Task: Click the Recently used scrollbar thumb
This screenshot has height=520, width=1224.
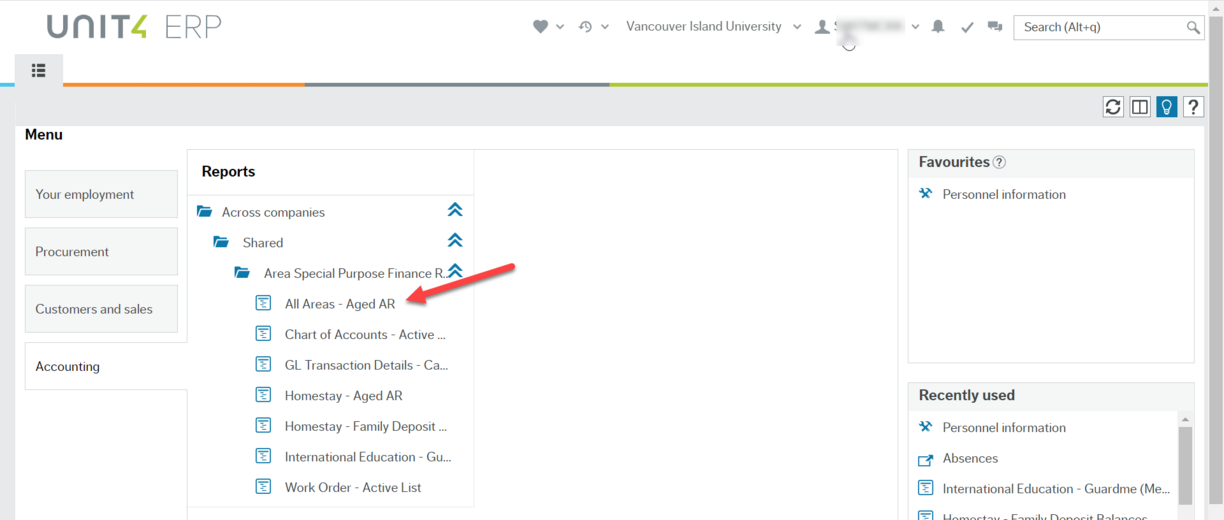Action: pyautogui.click(x=1186, y=465)
